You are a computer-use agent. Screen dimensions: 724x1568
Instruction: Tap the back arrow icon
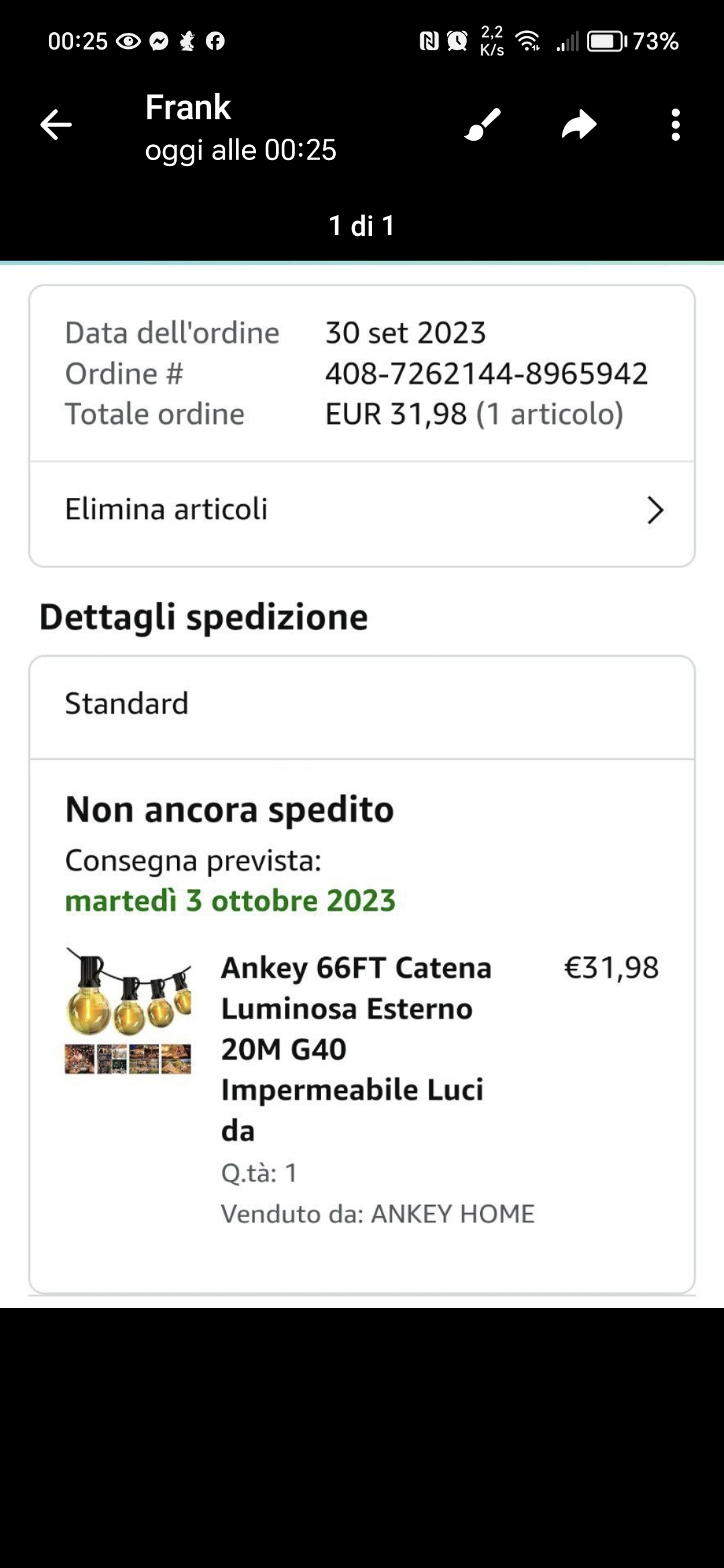56,125
